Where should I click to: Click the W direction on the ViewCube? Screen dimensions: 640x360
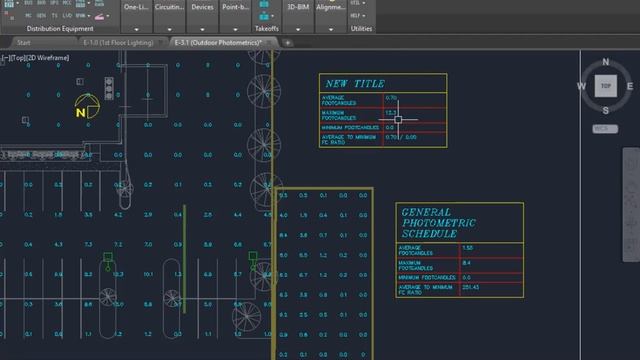point(581,86)
